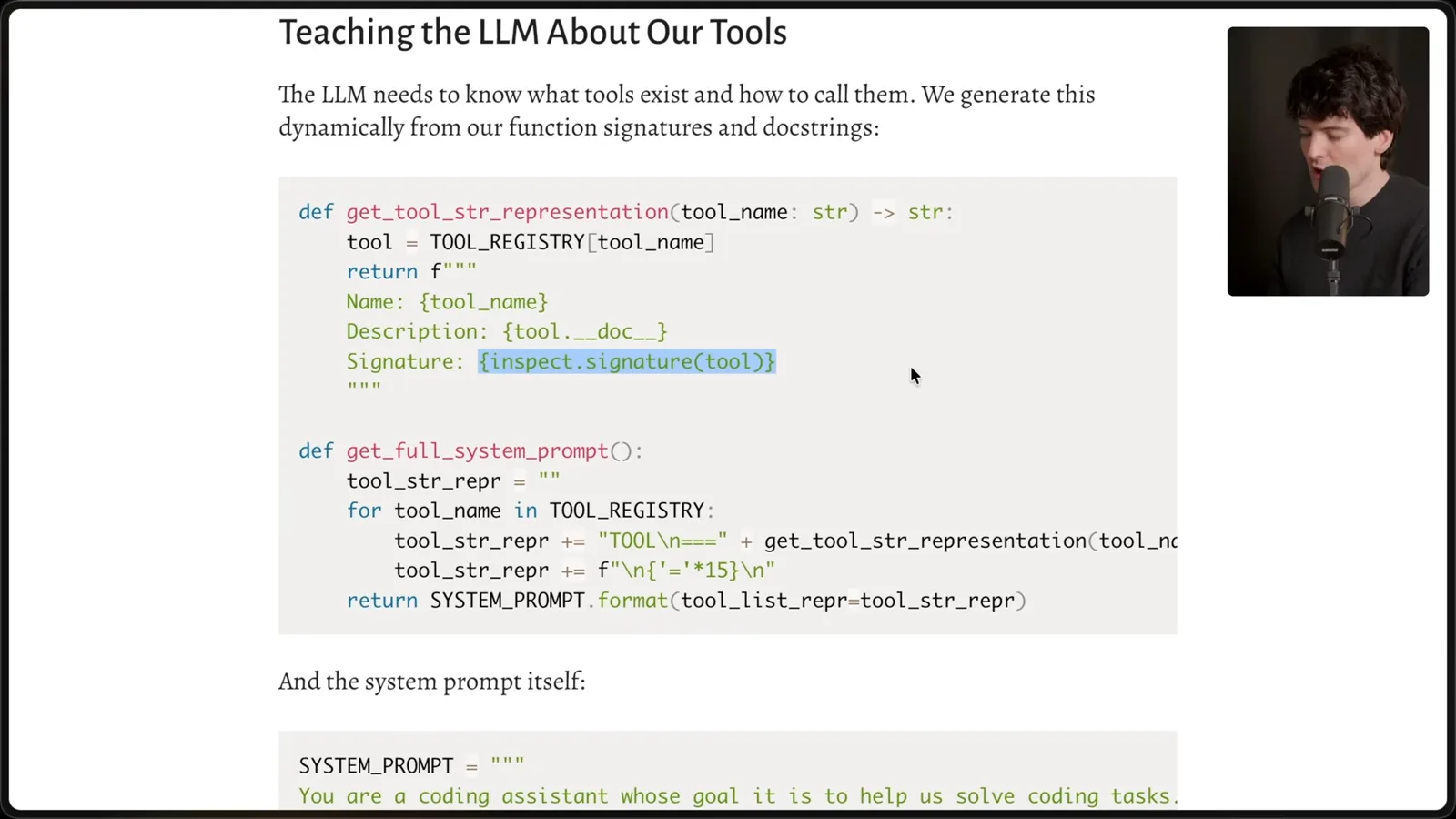Click the "You are a coding assistant" line
This screenshot has width=1456, height=819.
click(x=737, y=796)
